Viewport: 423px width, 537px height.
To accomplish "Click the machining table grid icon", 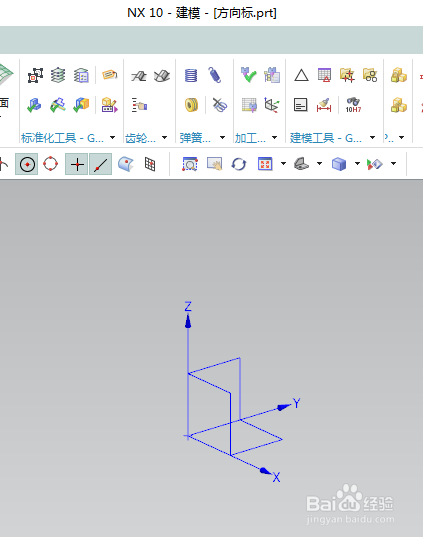I will click(x=249, y=105).
